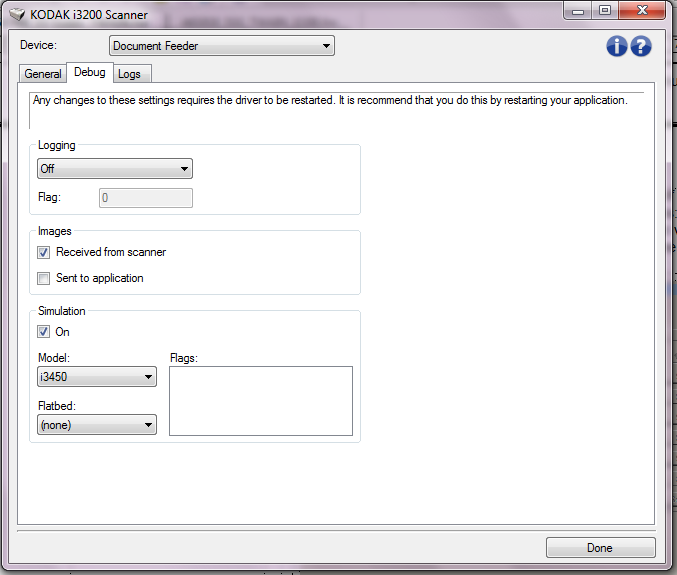The width and height of the screenshot is (677, 575).
Task: Switch to the General tab
Action: (43, 74)
